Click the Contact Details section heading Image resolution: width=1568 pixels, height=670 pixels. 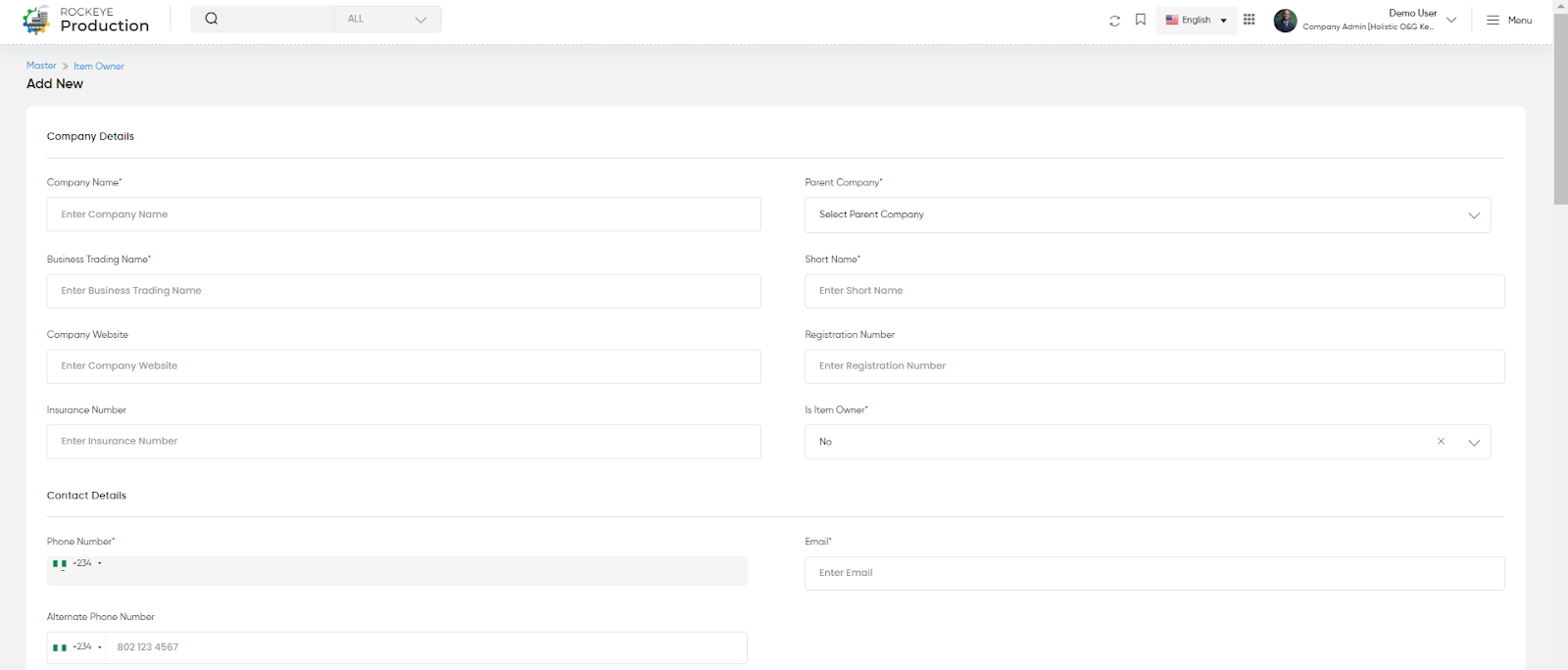(x=86, y=496)
